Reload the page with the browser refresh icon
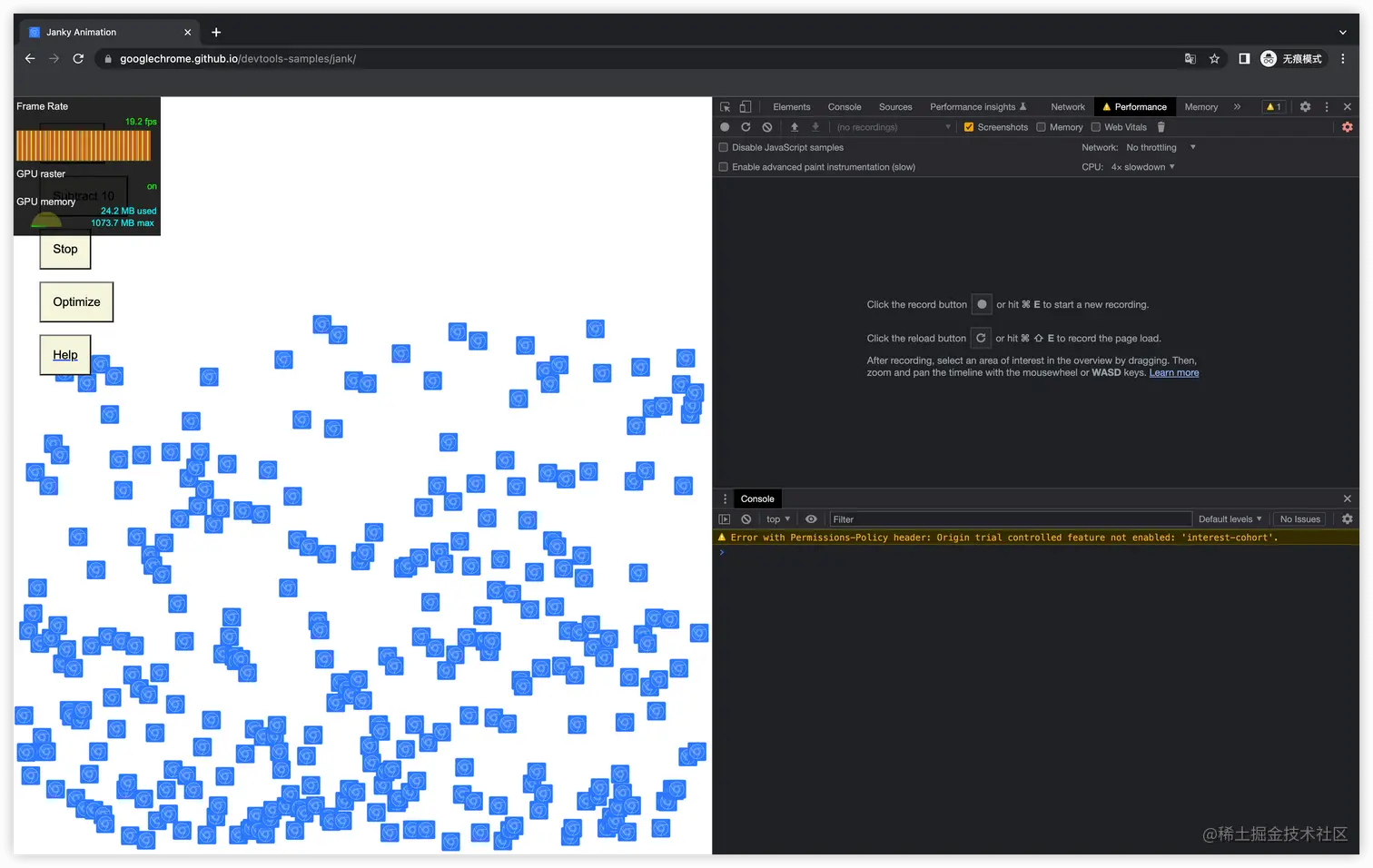The width and height of the screenshot is (1373, 868). coord(78,58)
